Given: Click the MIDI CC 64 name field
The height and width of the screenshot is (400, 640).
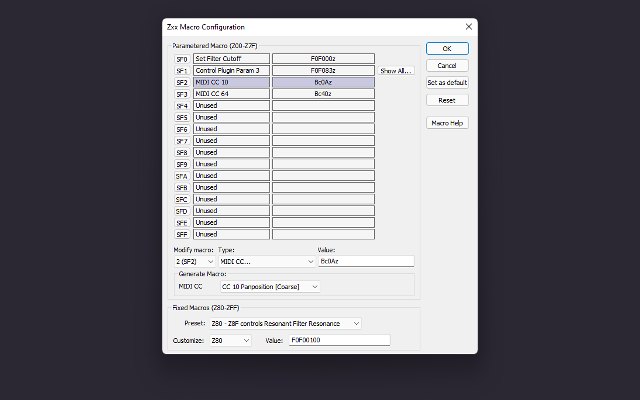Looking at the screenshot, I should point(231,94).
